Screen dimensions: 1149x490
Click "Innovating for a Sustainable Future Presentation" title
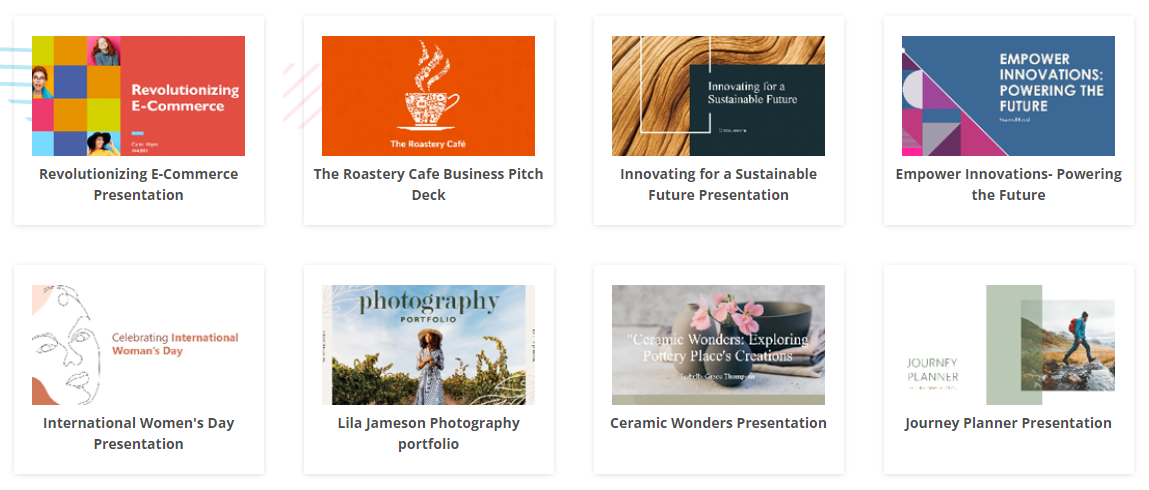pyautogui.click(x=718, y=184)
